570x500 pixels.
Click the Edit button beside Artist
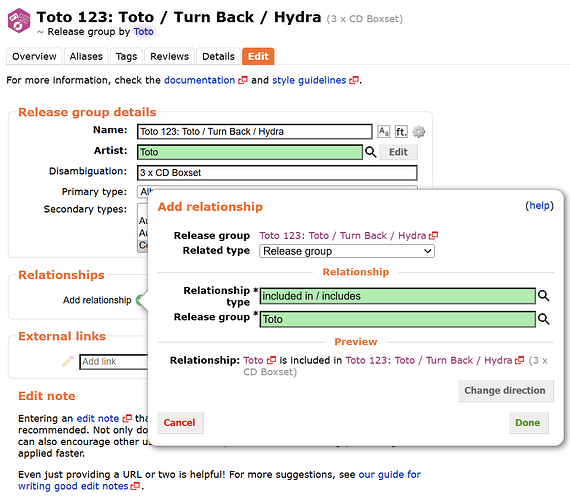point(398,152)
